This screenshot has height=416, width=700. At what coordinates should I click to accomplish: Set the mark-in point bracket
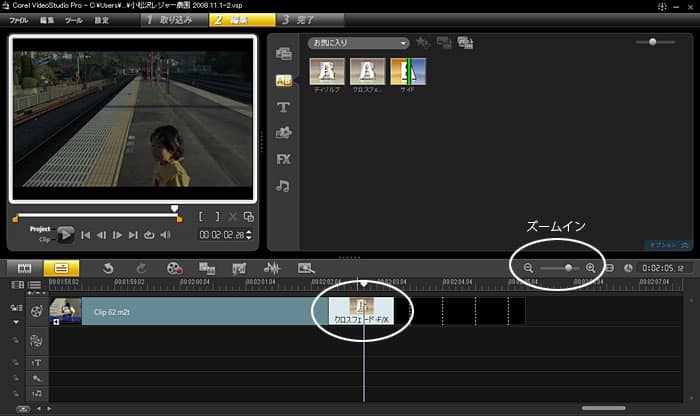click(201, 216)
